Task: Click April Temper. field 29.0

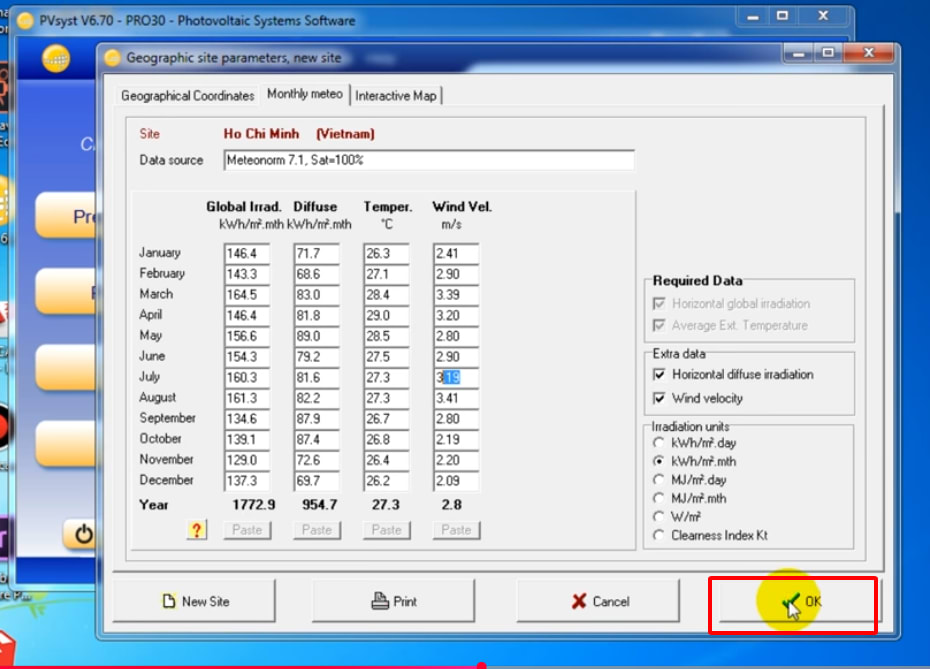Action: coord(386,315)
